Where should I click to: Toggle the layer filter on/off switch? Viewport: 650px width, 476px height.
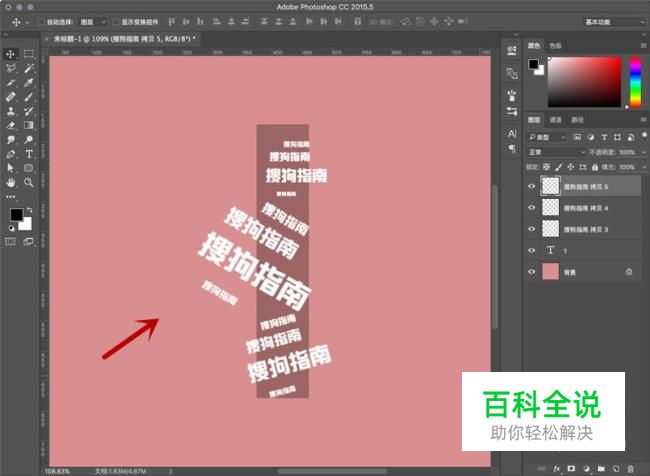tap(644, 136)
